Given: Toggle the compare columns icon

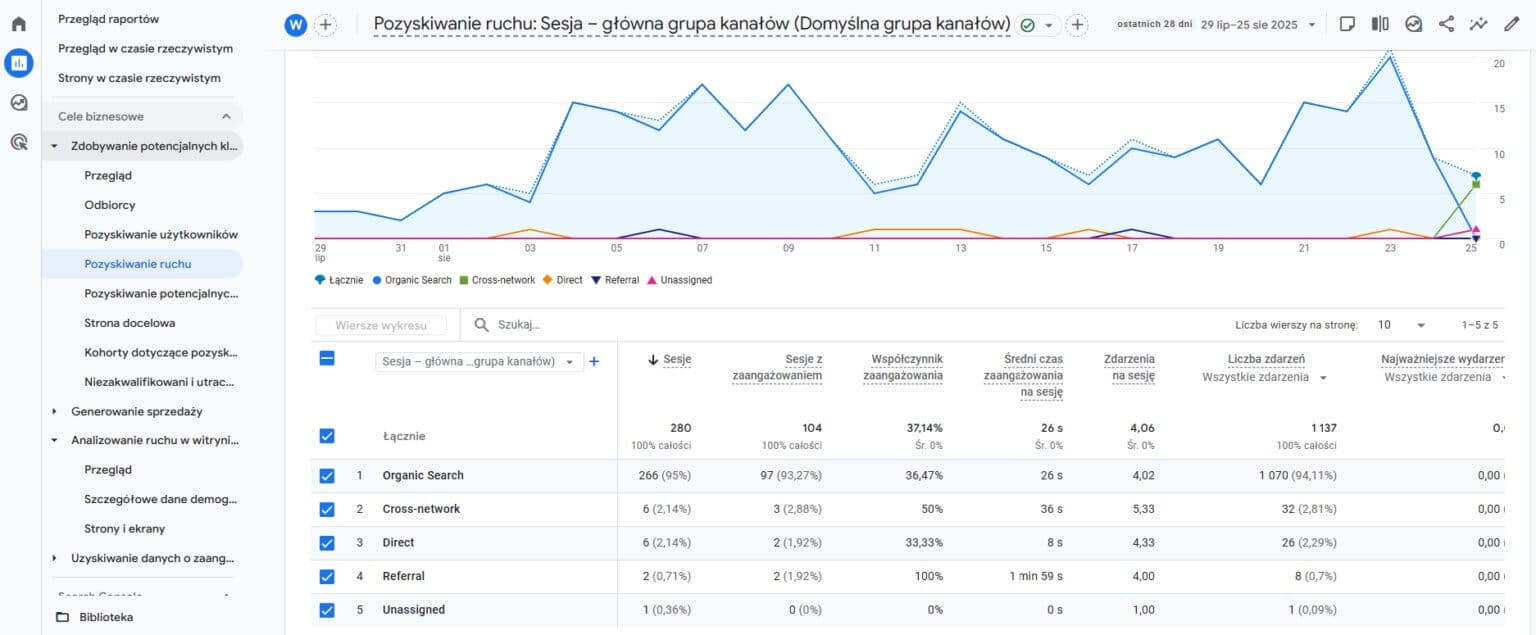Looking at the screenshot, I should tap(1380, 24).
